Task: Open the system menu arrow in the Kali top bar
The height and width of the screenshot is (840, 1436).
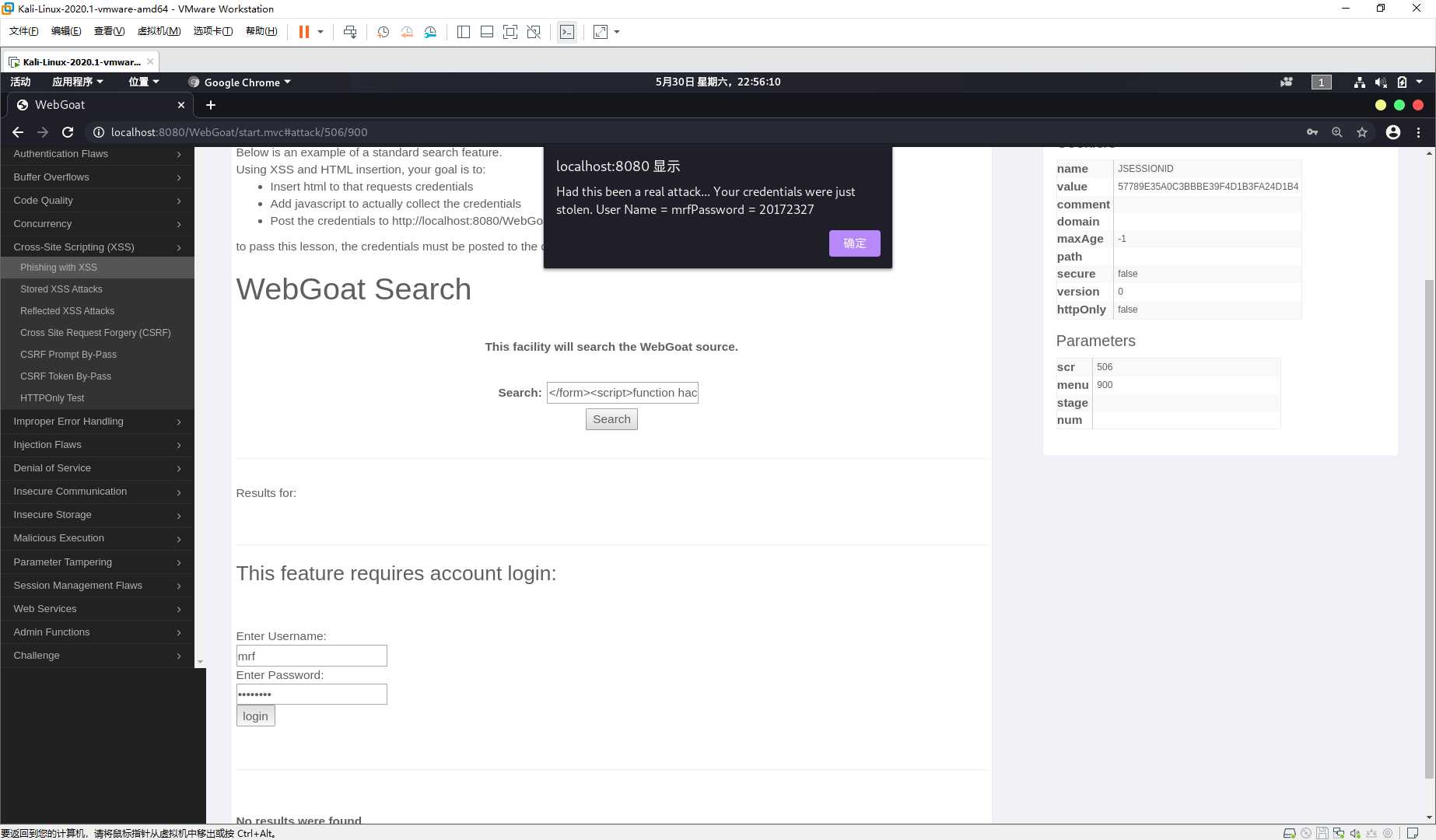Action: pyautogui.click(x=1419, y=82)
